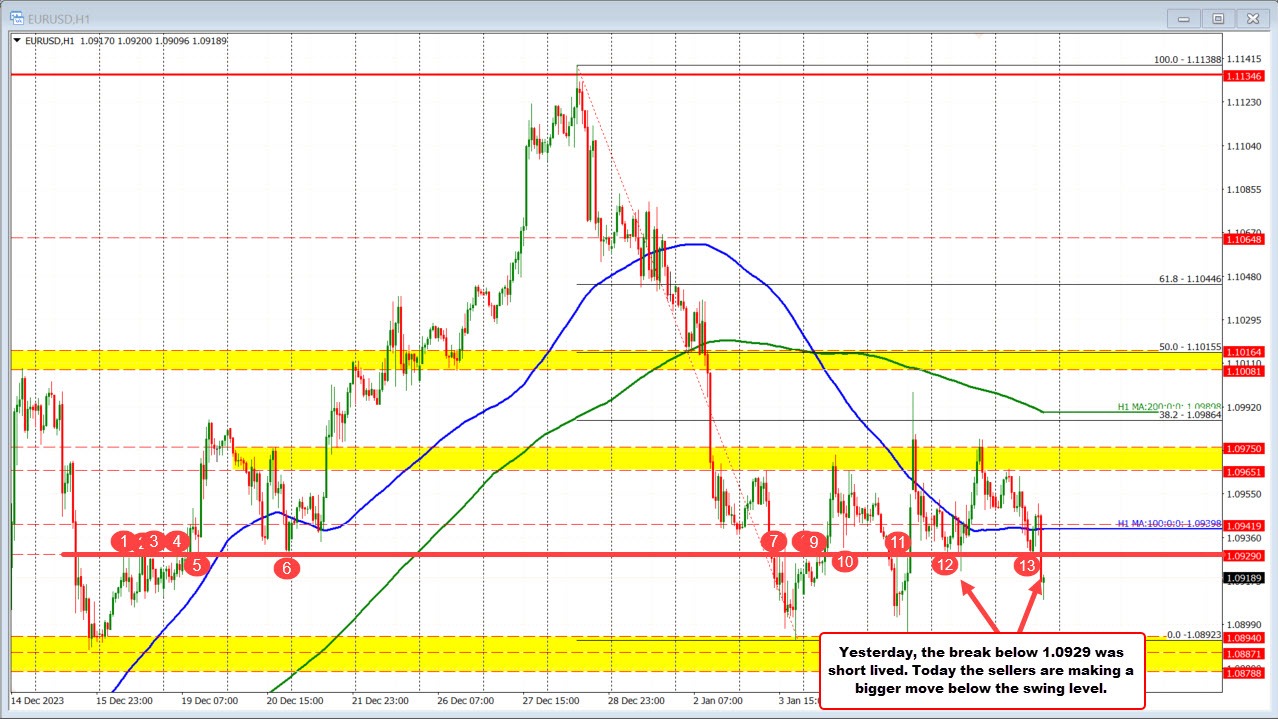
Task: Click marker 13 at the recent price drop
Action: [1027, 565]
